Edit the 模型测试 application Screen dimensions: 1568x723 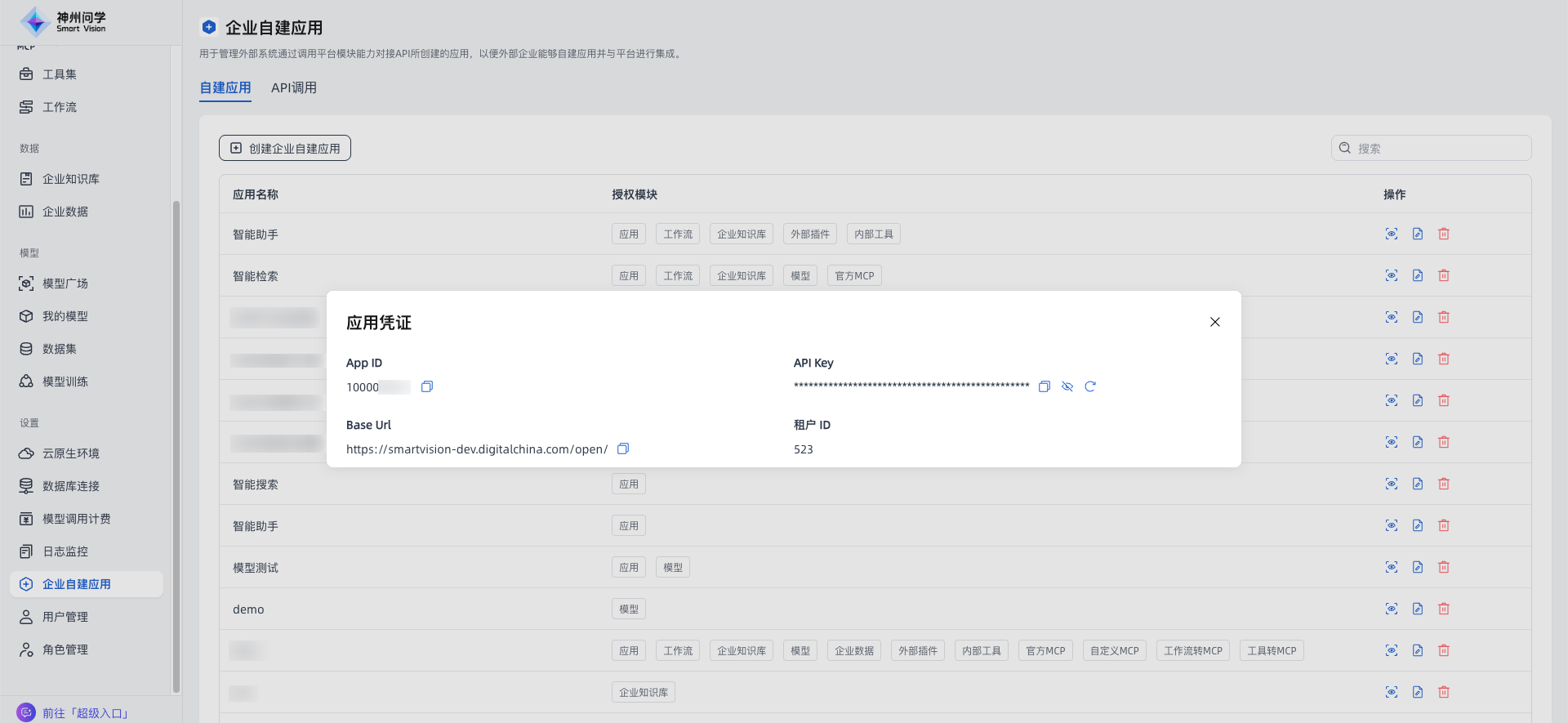point(1417,567)
